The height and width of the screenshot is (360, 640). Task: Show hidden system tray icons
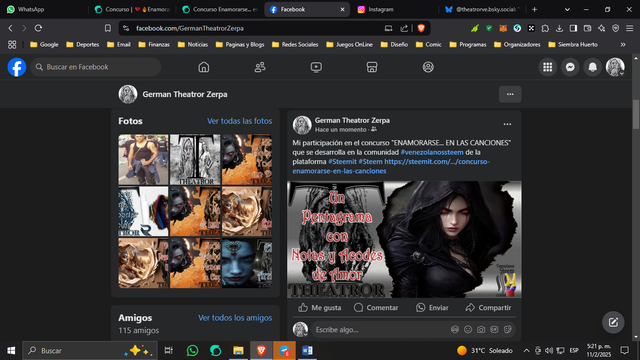(527, 351)
